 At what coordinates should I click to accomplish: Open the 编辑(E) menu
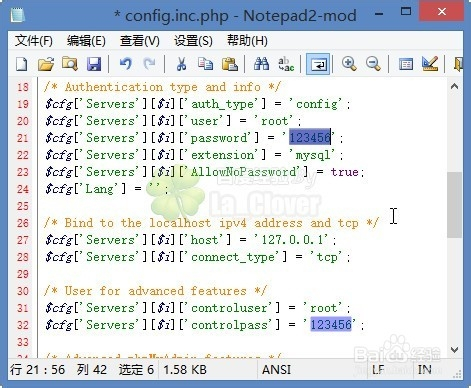coord(86,41)
